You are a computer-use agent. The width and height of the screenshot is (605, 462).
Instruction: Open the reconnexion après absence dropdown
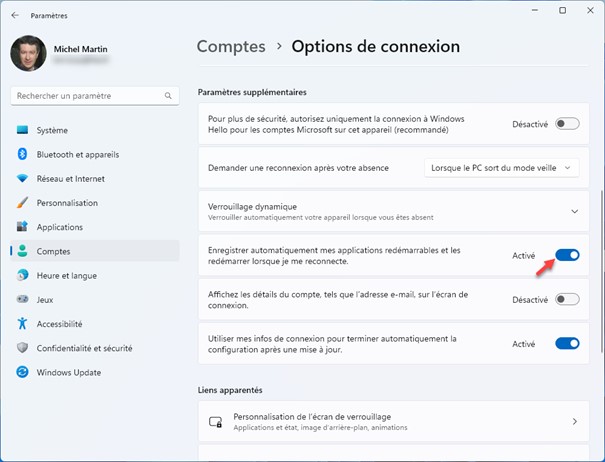501,168
